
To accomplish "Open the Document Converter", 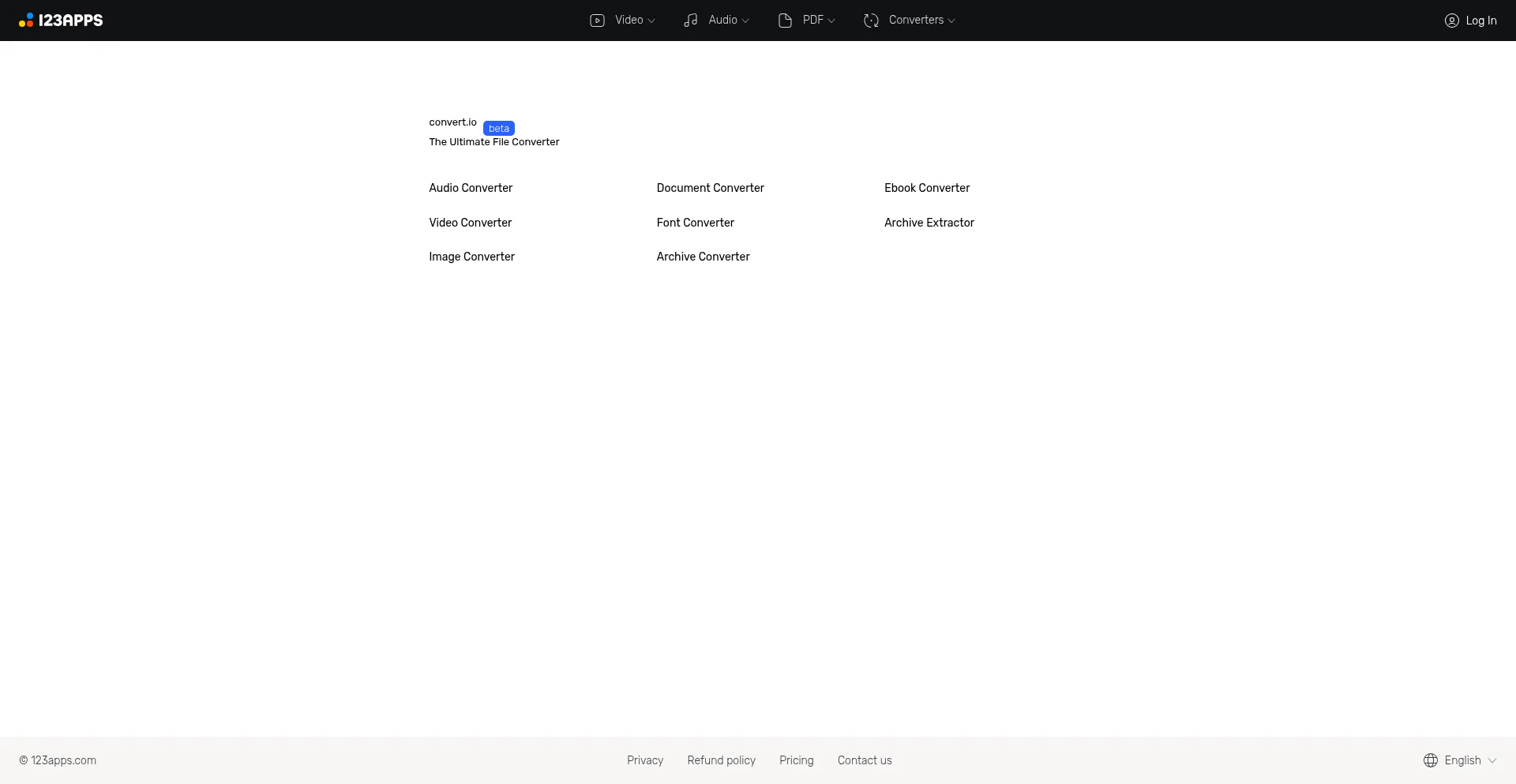I will pos(710,188).
